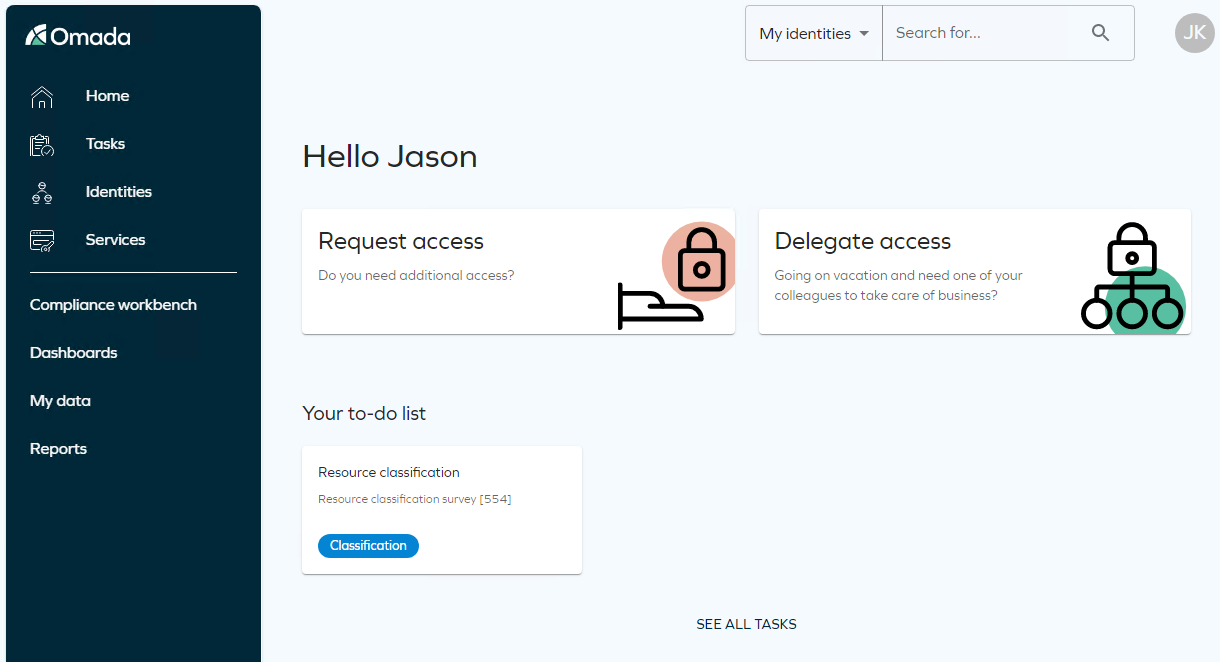Click the Omada logo

(x=78, y=37)
